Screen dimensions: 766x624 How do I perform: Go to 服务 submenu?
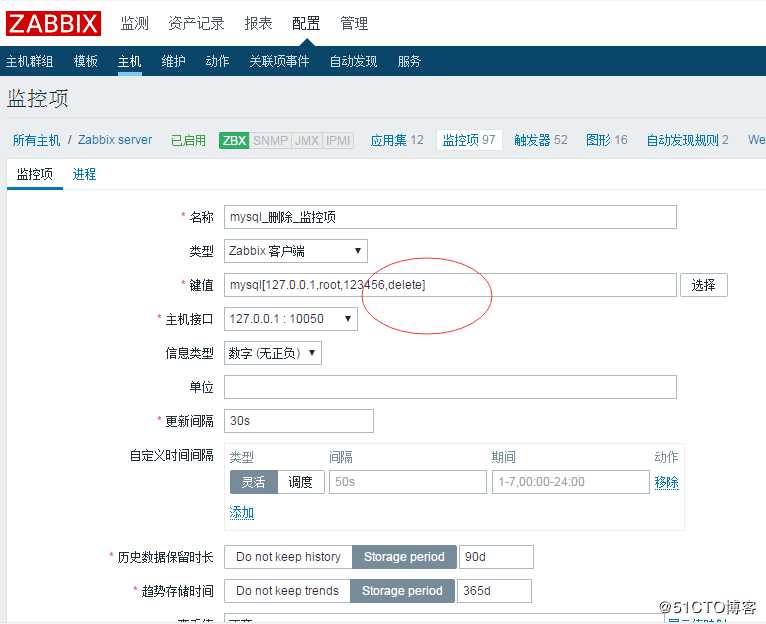coord(409,61)
